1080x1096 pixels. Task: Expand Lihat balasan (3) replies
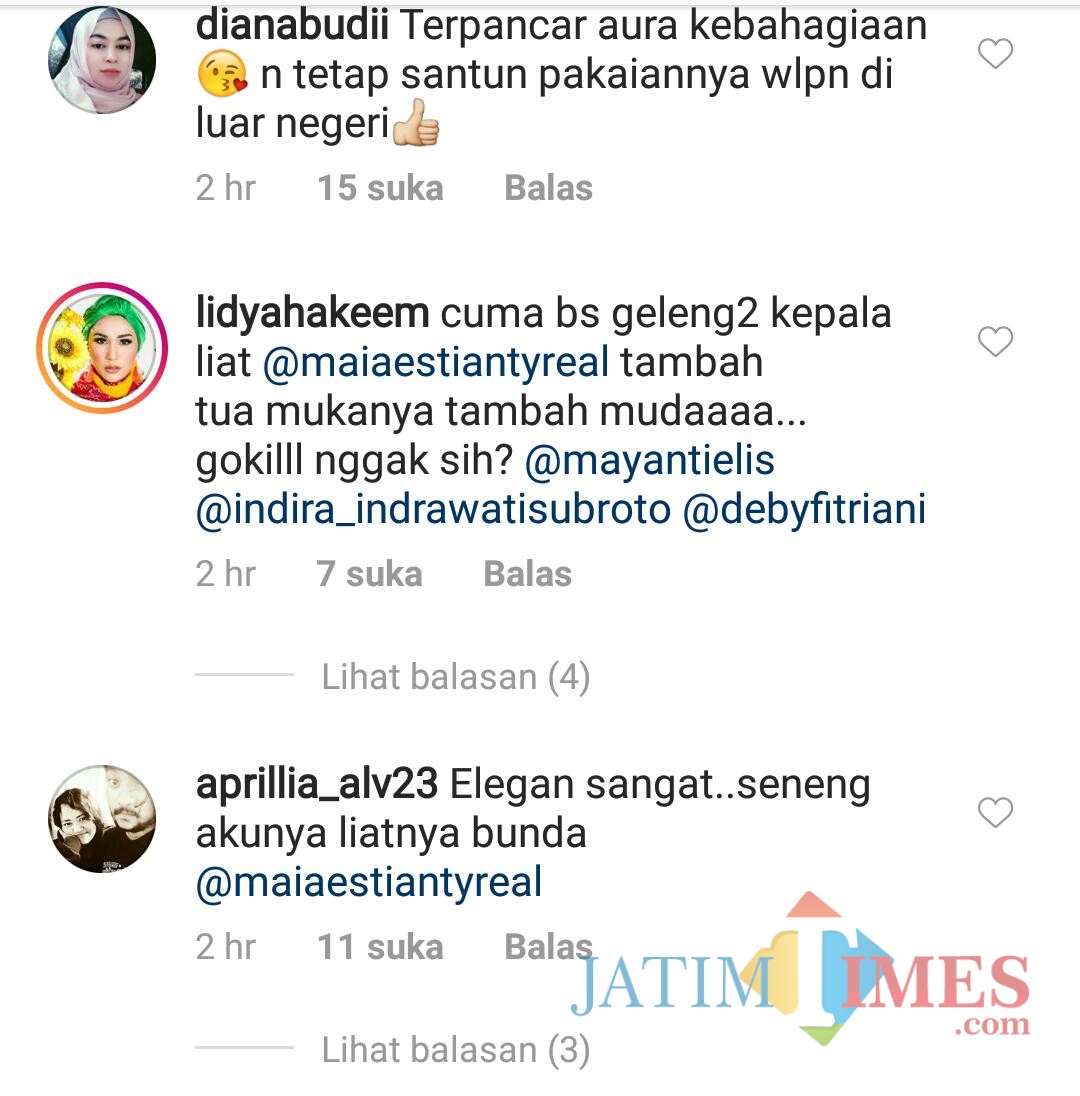[x=456, y=1050]
